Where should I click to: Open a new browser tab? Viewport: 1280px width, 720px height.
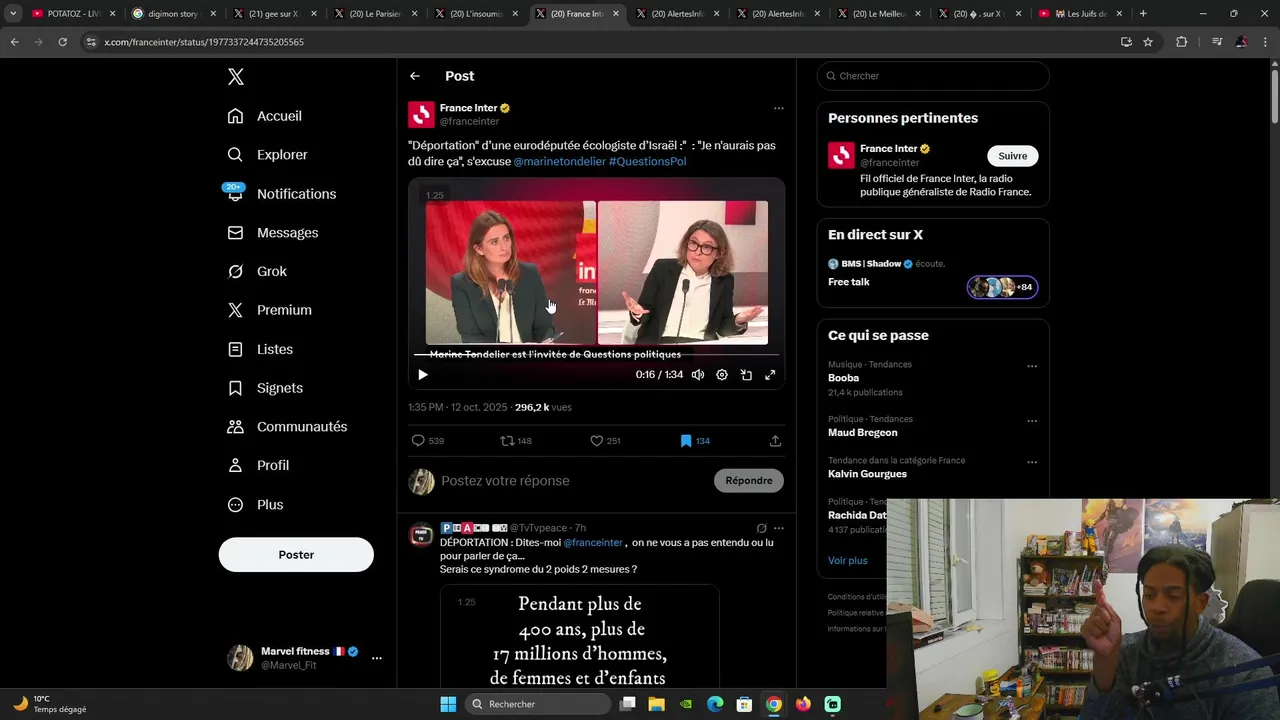[x=1143, y=14]
